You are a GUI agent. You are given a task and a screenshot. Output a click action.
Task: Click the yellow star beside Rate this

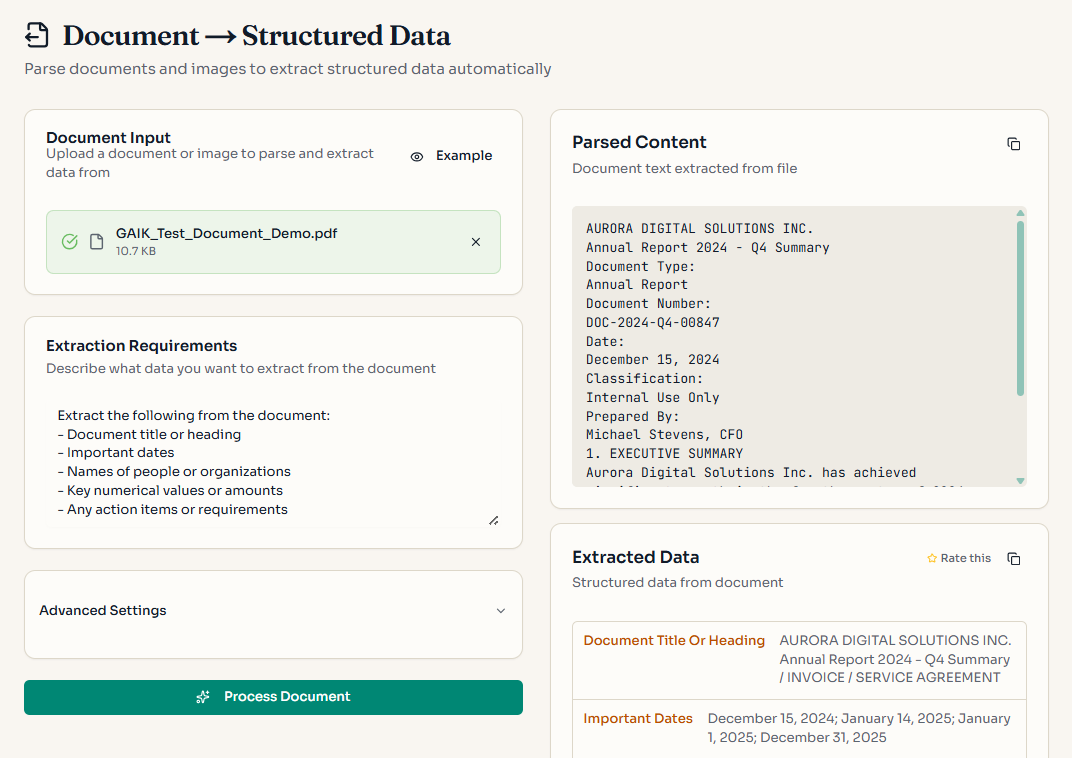(931, 558)
